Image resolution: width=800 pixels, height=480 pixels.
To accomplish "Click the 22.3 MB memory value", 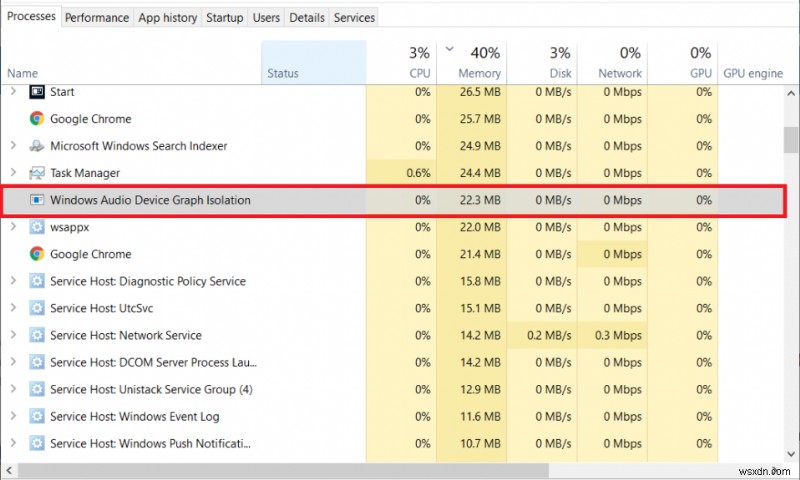I will pos(480,200).
